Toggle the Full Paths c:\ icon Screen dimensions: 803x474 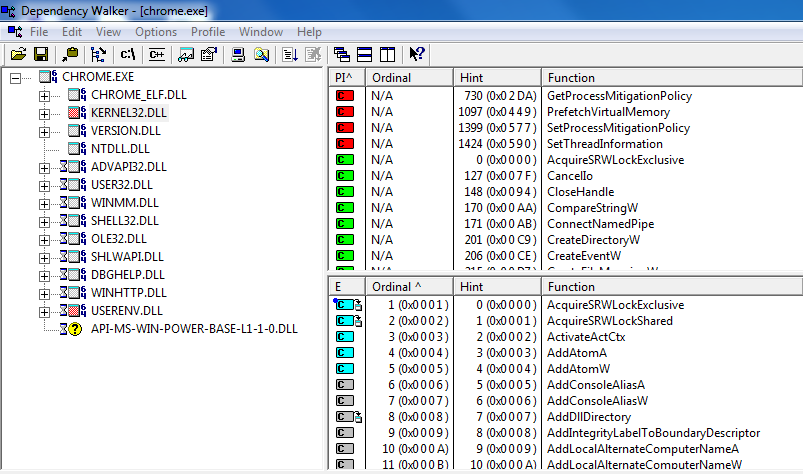click(128, 54)
